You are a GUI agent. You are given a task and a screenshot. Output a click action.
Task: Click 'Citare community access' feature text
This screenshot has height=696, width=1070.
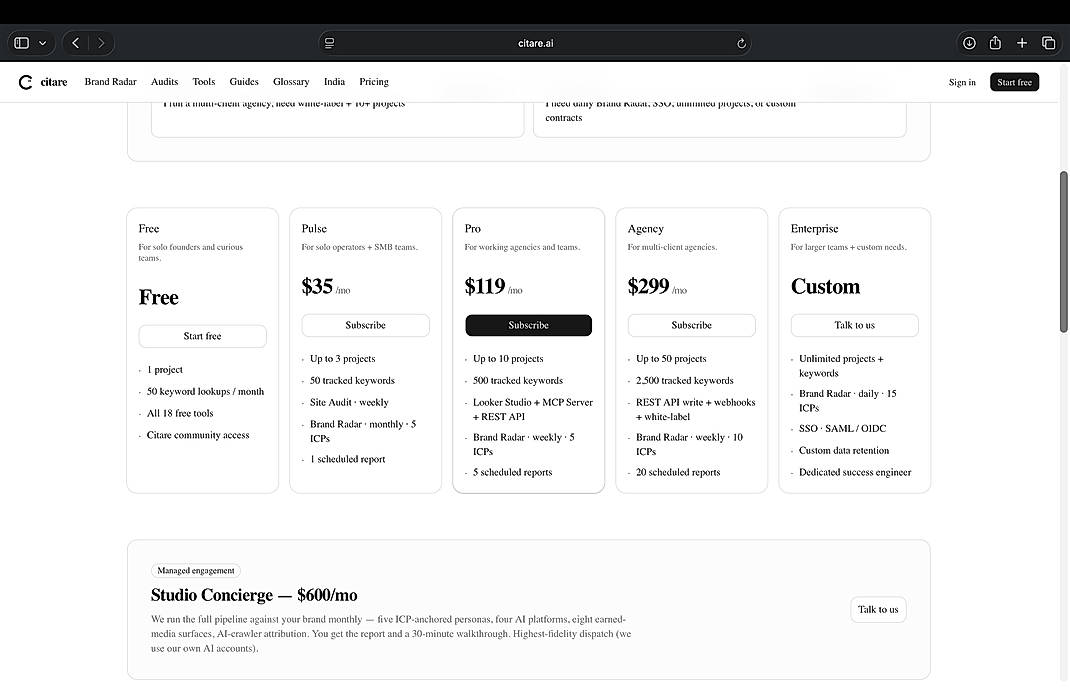click(198, 435)
